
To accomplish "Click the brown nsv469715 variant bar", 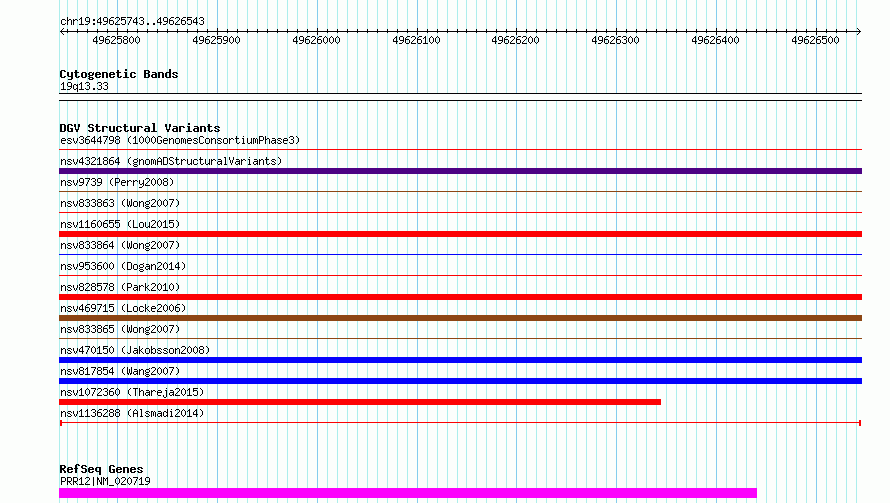I will 460,318.
